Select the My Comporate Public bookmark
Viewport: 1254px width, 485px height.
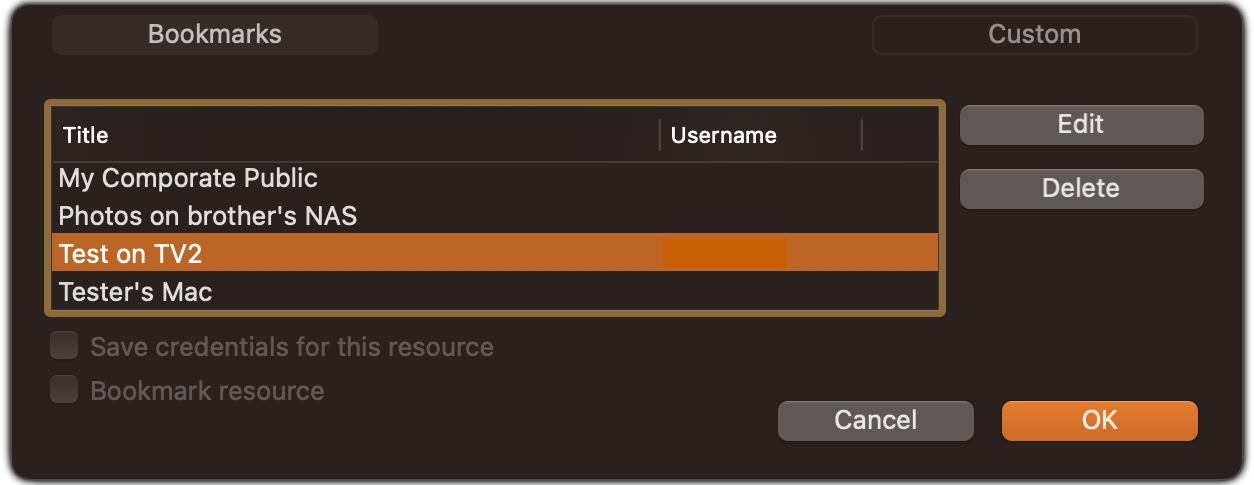pos(188,178)
